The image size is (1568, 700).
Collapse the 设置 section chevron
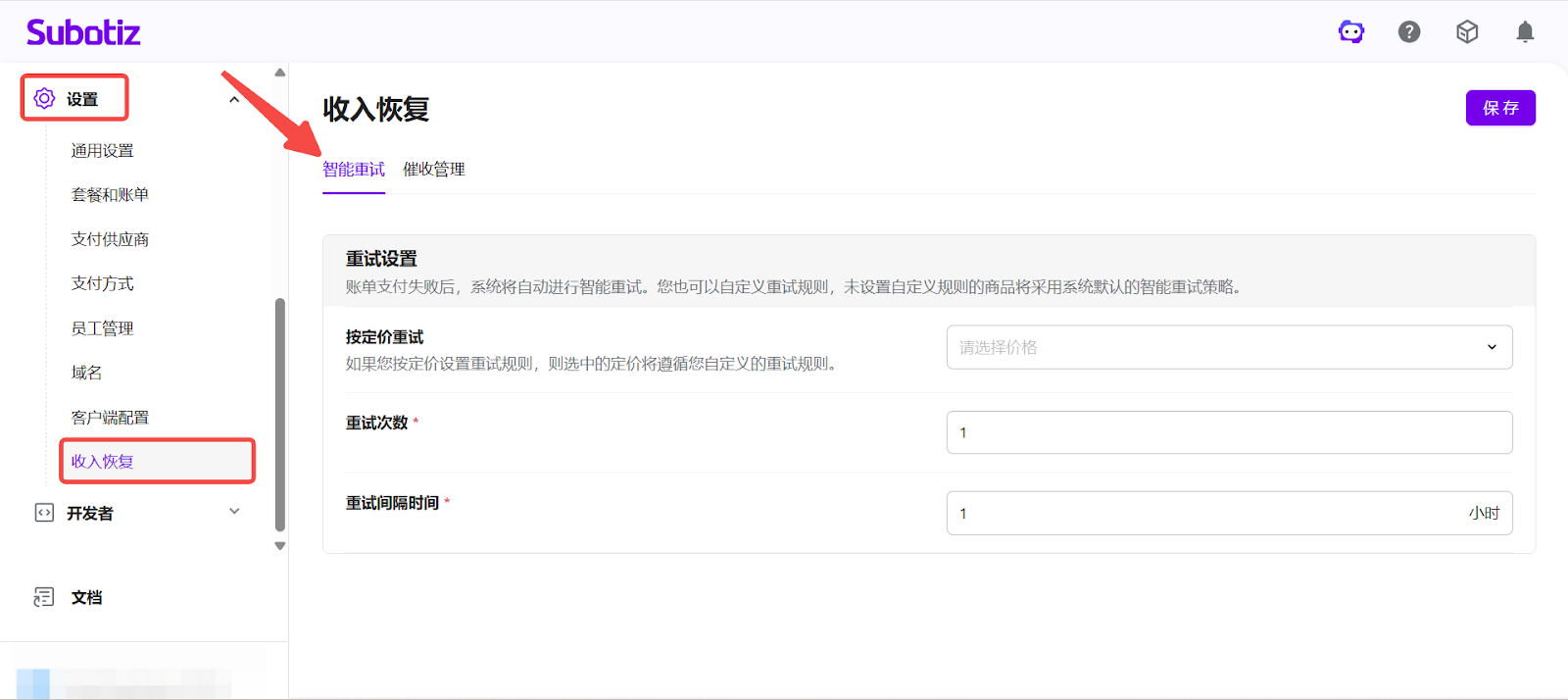[x=234, y=99]
